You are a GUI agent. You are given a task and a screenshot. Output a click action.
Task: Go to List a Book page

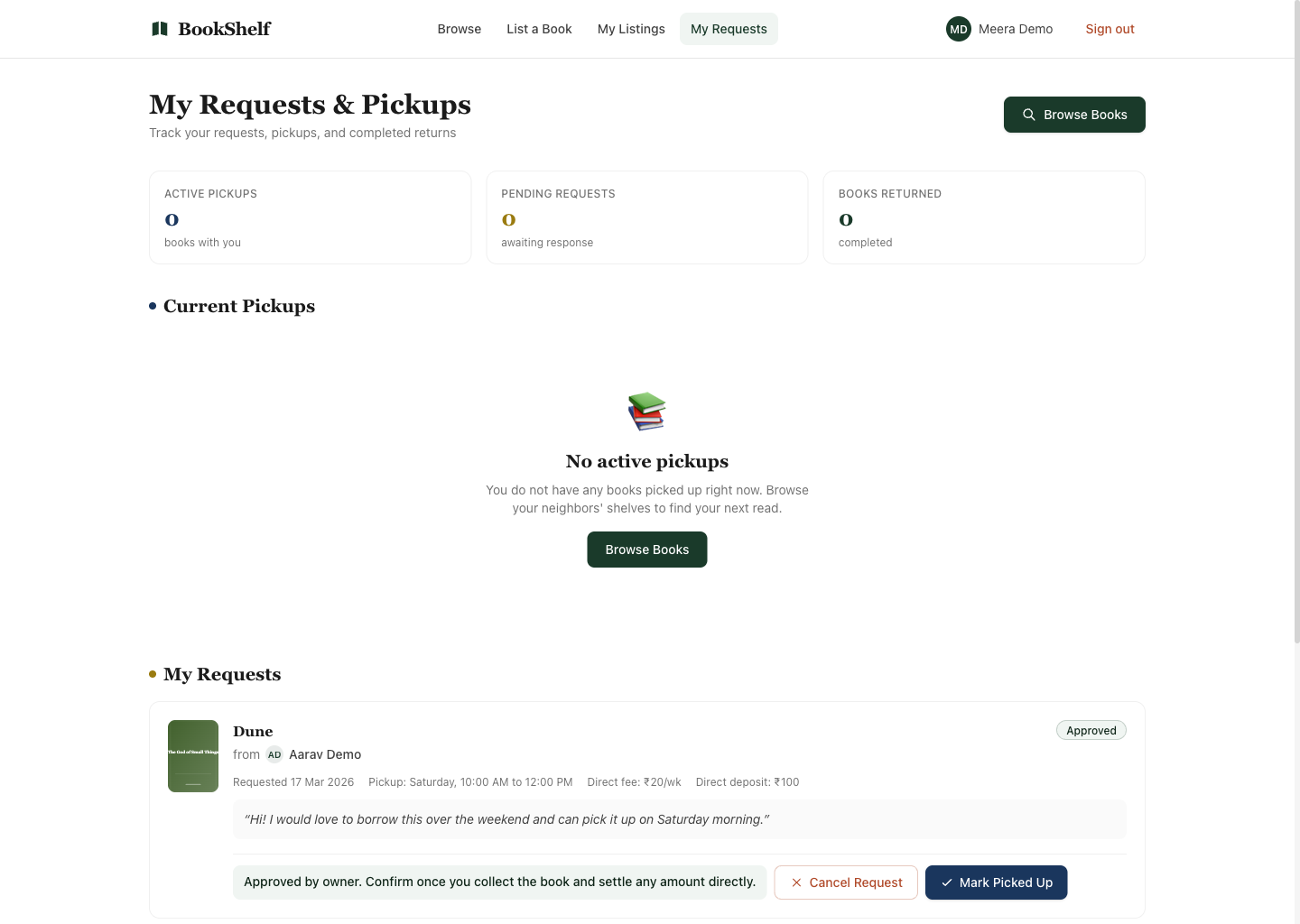pos(539,29)
